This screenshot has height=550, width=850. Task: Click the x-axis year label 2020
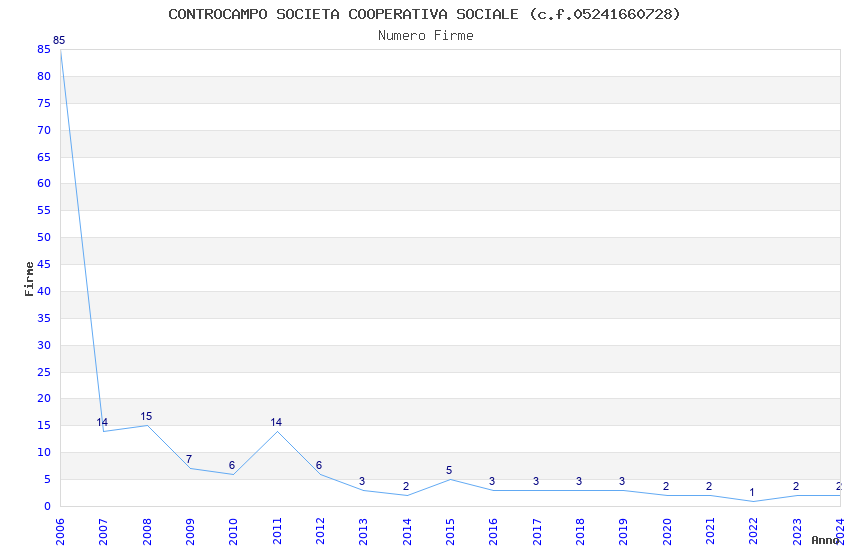click(x=667, y=532)
